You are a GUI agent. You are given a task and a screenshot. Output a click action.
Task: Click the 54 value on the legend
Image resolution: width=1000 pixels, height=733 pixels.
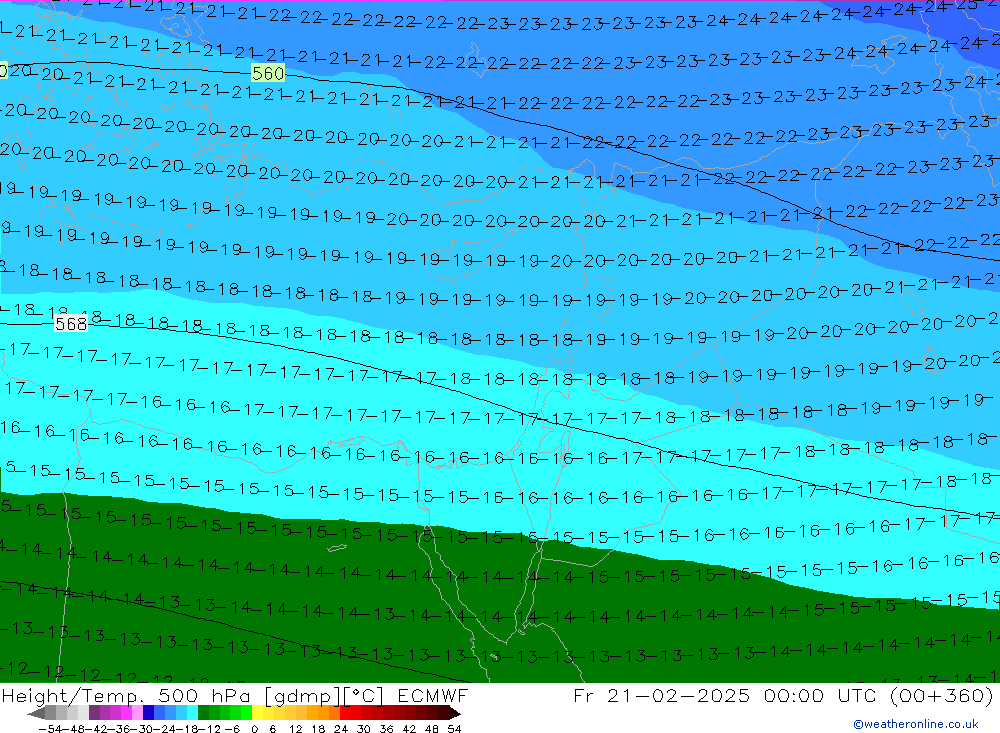(454, 729)
